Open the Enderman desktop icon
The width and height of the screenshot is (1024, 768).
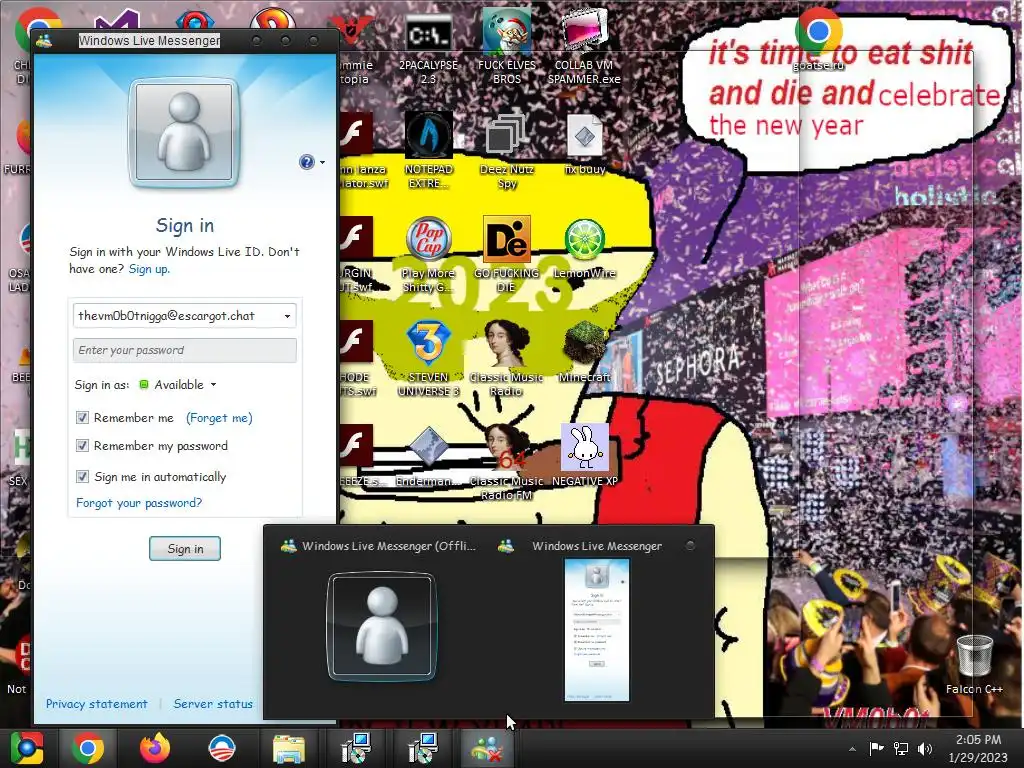tap(428, 456)
